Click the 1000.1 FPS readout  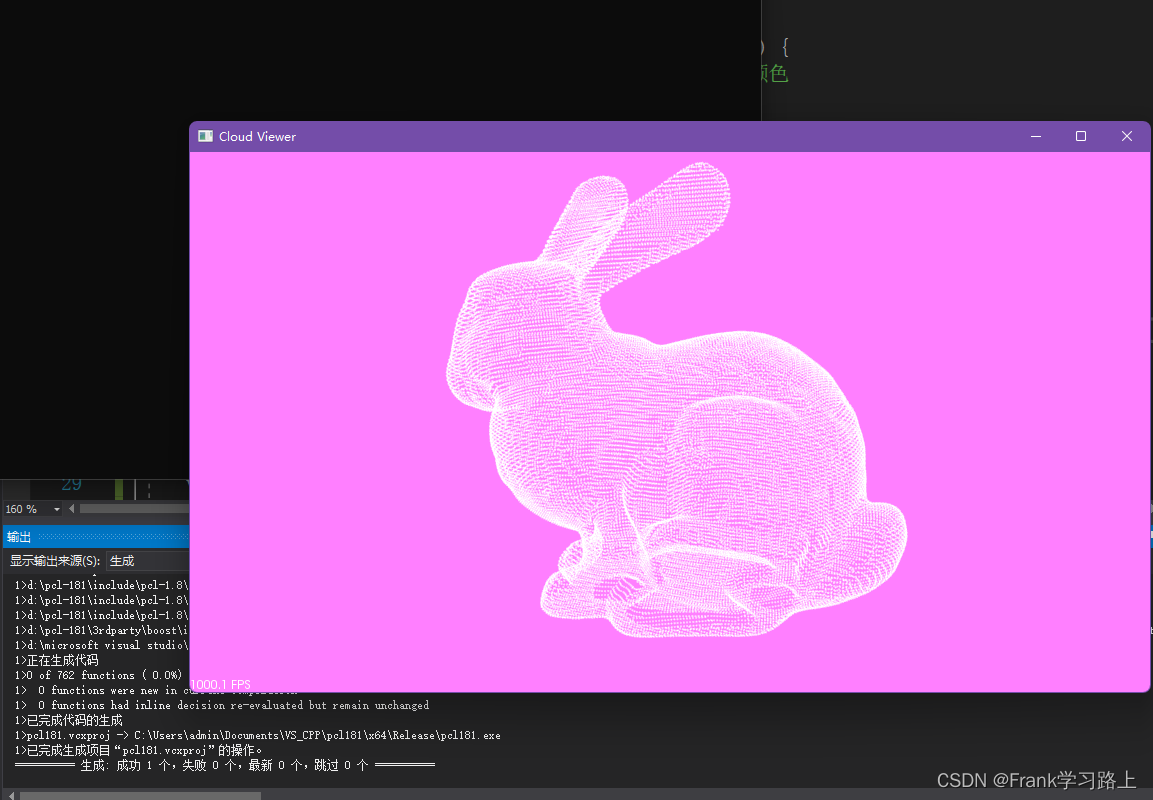221,685
